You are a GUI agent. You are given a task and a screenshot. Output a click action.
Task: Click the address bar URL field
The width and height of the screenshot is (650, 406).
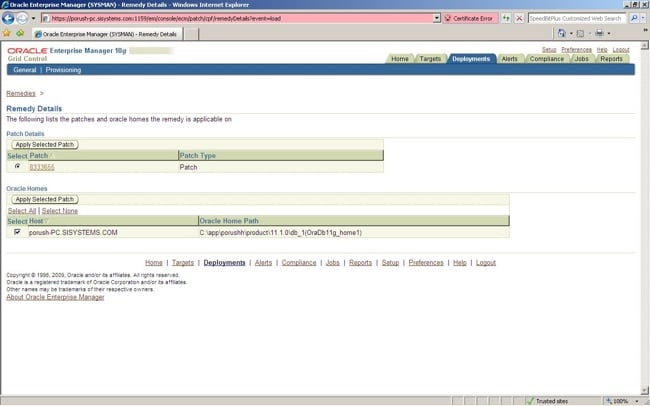tap(237, 18)
